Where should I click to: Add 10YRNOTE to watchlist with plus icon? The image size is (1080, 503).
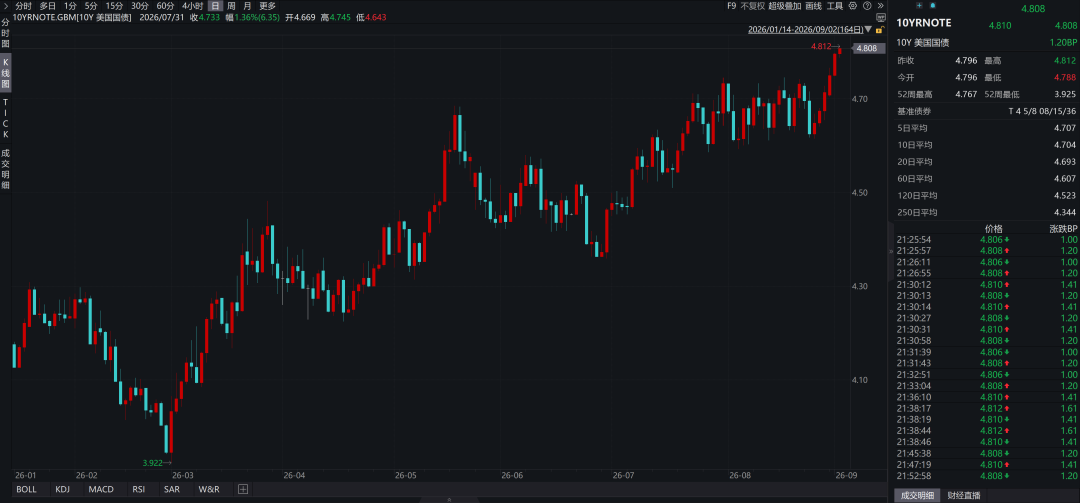tap(920, 6)
